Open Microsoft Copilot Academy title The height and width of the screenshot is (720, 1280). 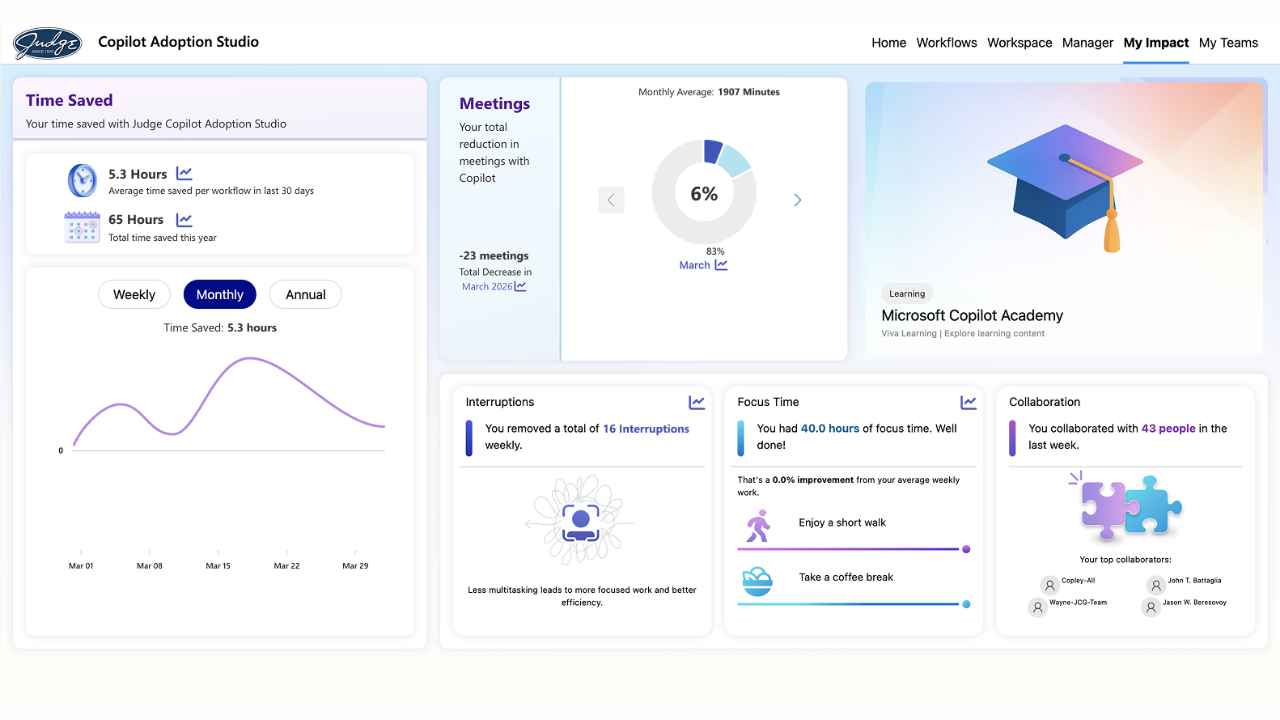coord(972,315)
